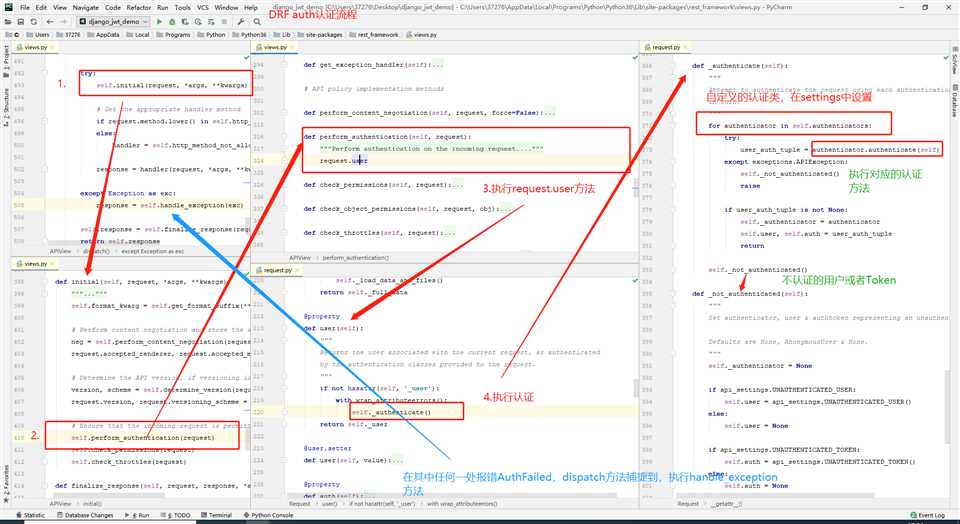Viewport: 960px width, 524px height.
Task: Click the Run with Coverage icon
Action: [x=185, y=21]
